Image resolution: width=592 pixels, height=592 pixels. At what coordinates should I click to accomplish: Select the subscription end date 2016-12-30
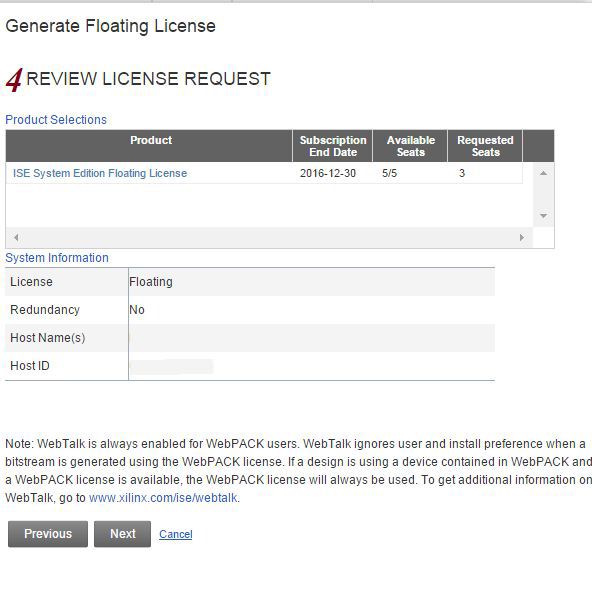(328, 173)
